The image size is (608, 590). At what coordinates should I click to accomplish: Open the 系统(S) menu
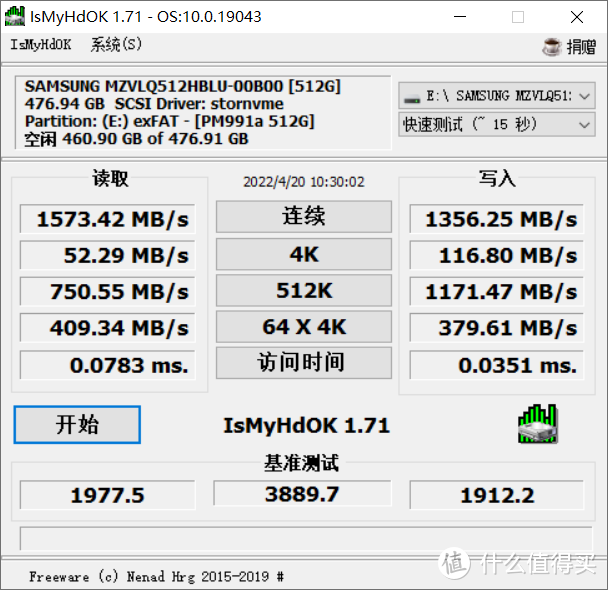(116, 45)
